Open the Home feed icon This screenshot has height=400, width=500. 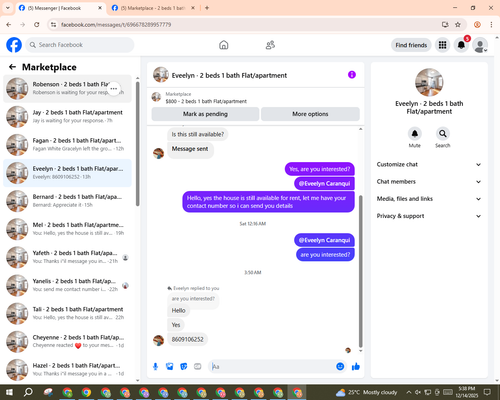[x=224, y=45]
